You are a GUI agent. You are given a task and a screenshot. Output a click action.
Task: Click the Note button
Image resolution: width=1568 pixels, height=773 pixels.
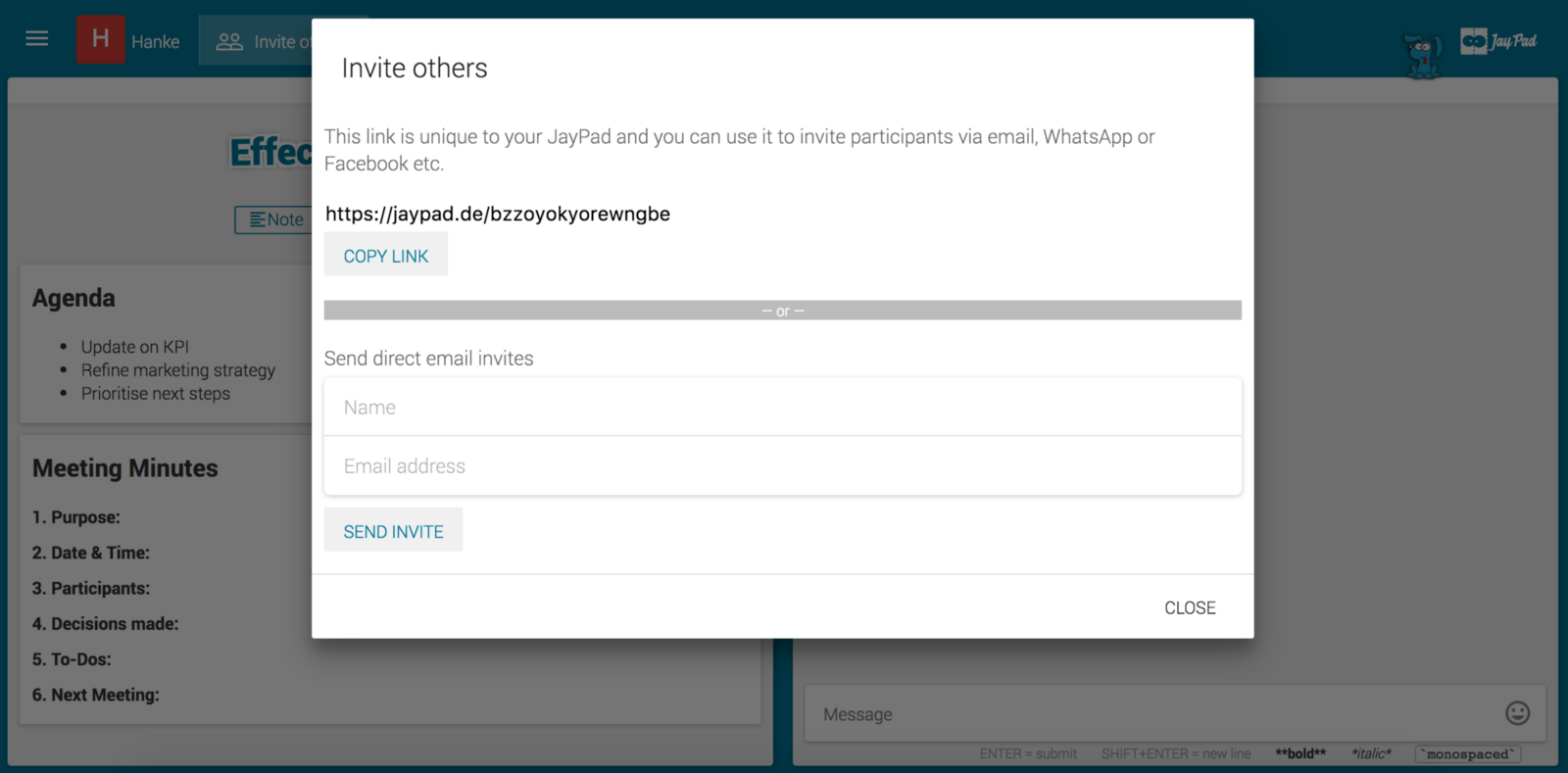pyautogui.click(x=274, y=219)
